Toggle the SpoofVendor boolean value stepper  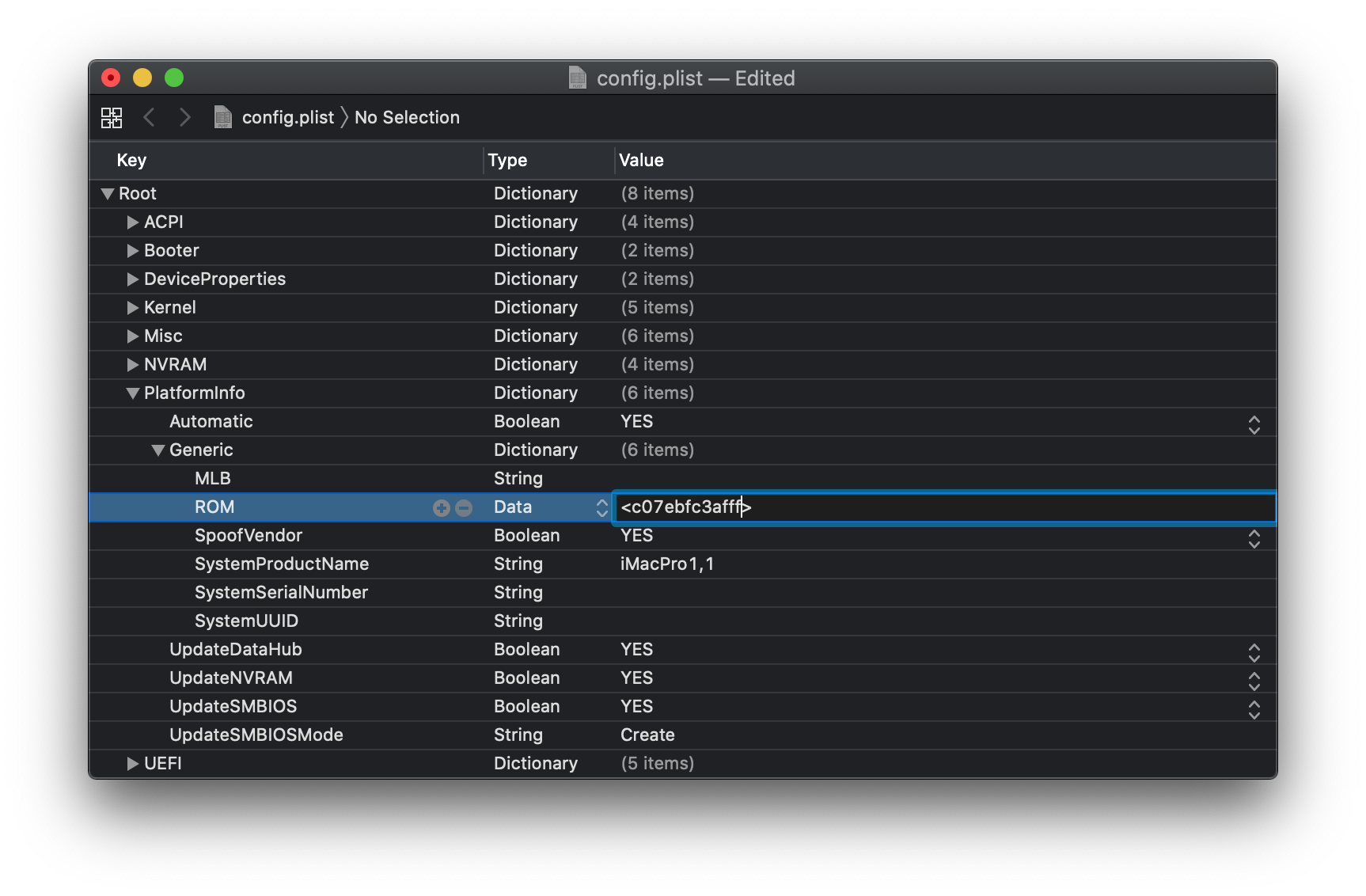tap(1254, 538)
